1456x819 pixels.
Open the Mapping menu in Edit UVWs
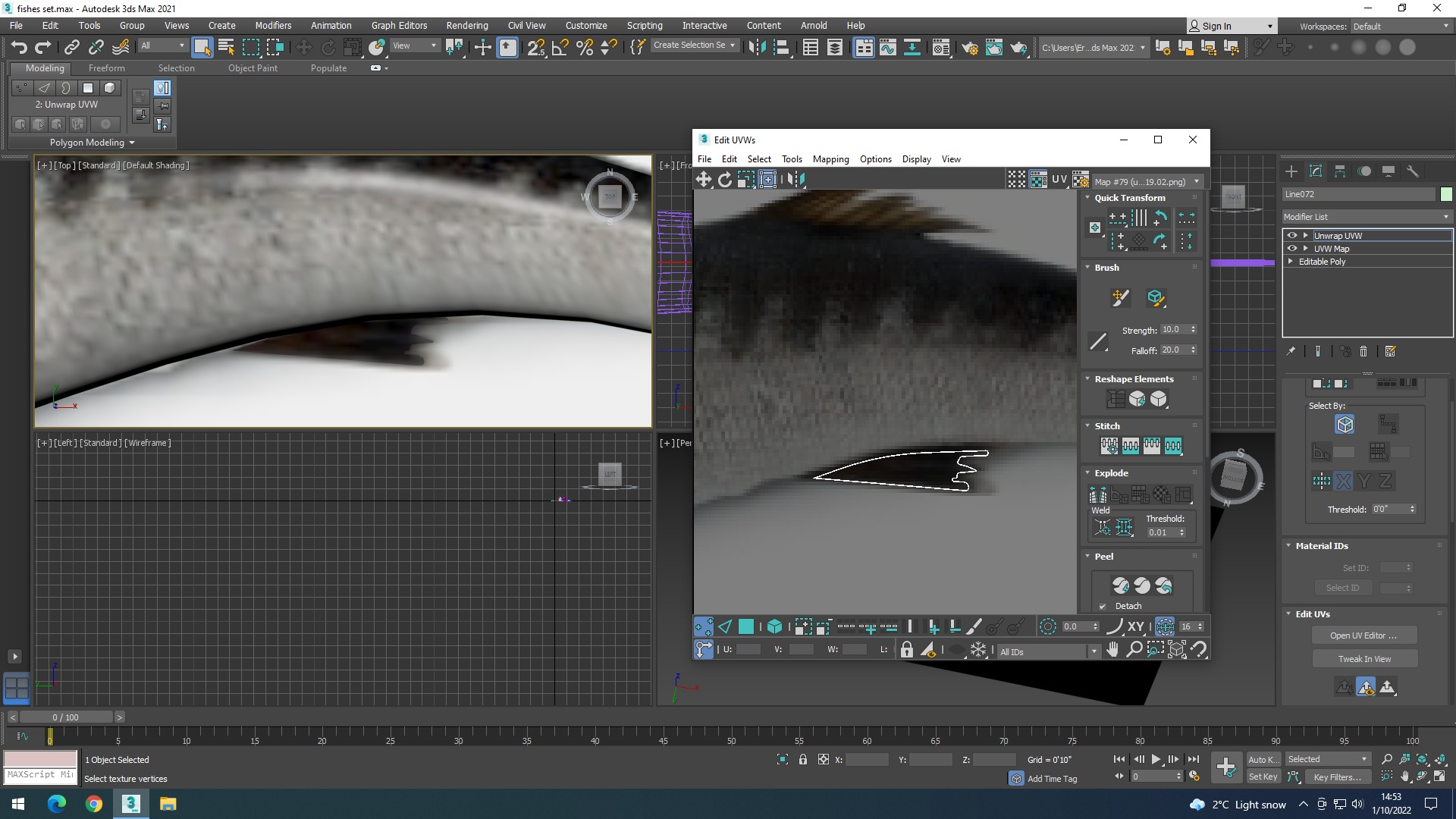click(x=830, y=159)
